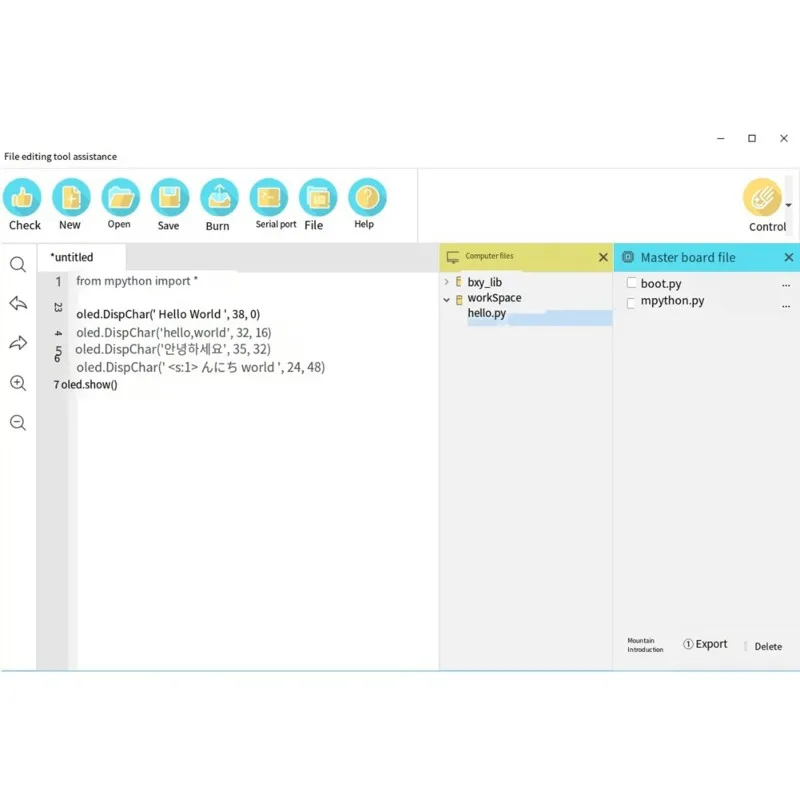Collapse the workSpace folder

(x=446, y=299)
